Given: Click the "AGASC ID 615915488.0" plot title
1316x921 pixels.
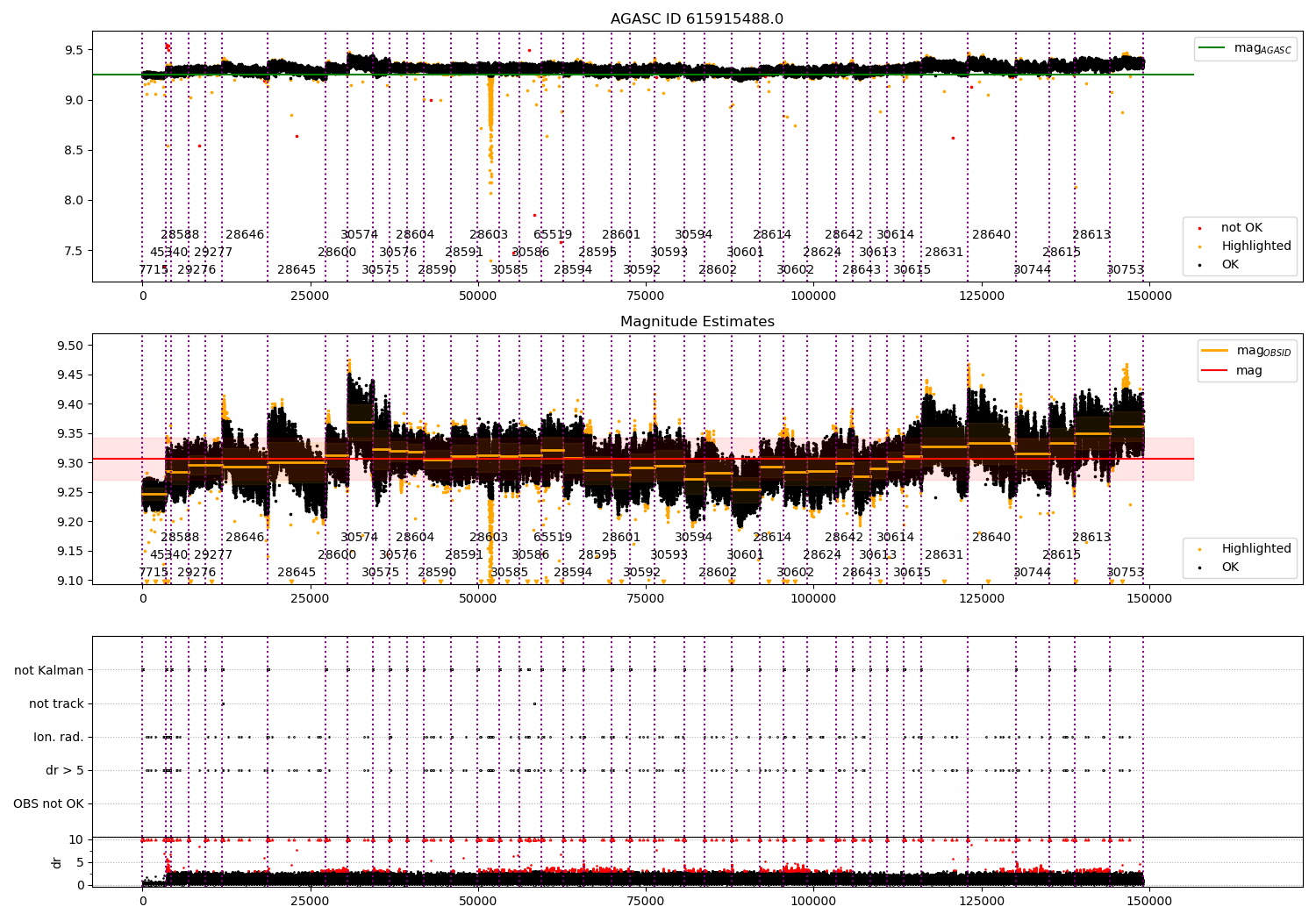Looking at the screenshot, I should (x=697, y=19).
